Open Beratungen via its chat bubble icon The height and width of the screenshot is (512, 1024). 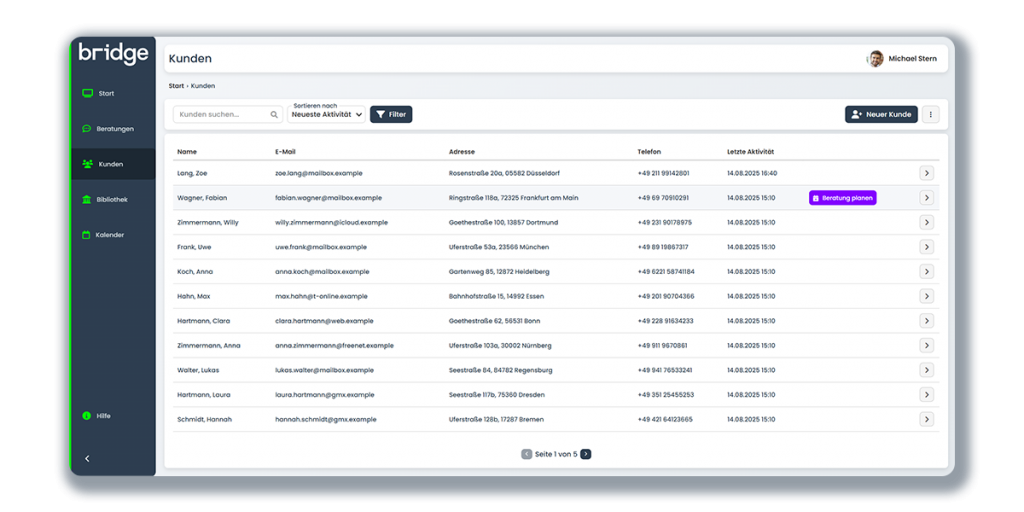click(x=87, y=129)
